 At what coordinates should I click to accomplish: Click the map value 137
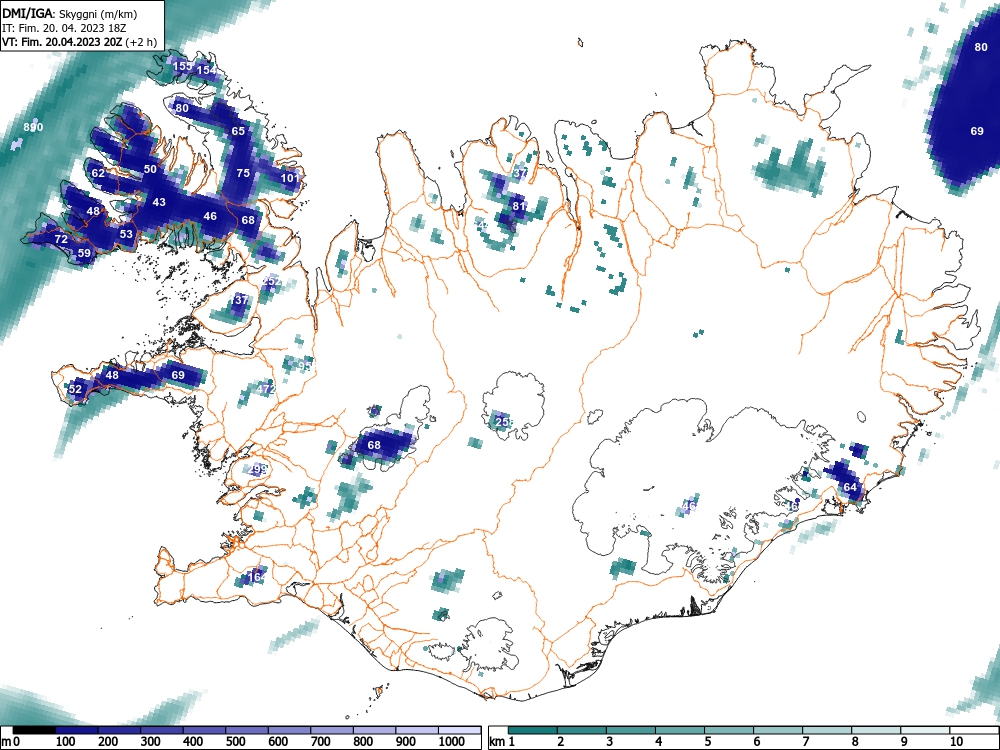[x=239, y=300]
